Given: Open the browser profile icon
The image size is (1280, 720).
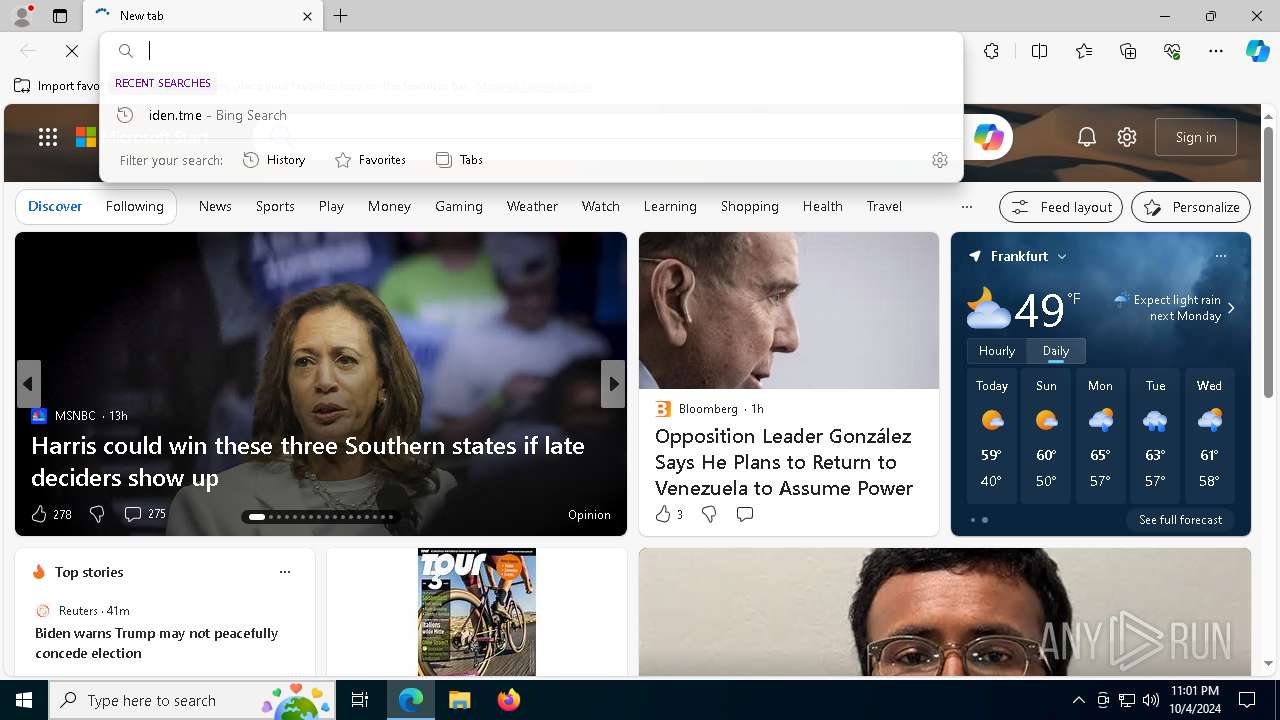Looking at the screenshot, I should coord(21,16).
